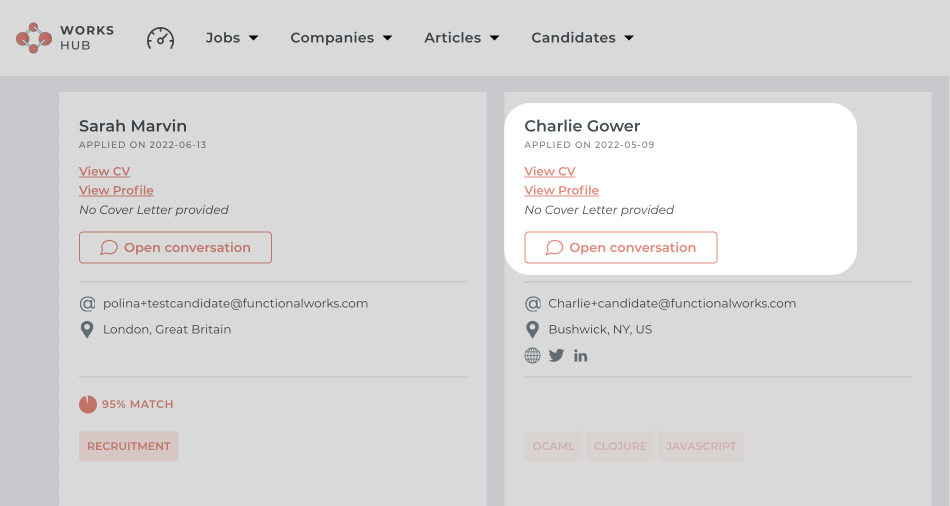
Task: Open Charlie Gower's CV link
Action: click(550, 171)
